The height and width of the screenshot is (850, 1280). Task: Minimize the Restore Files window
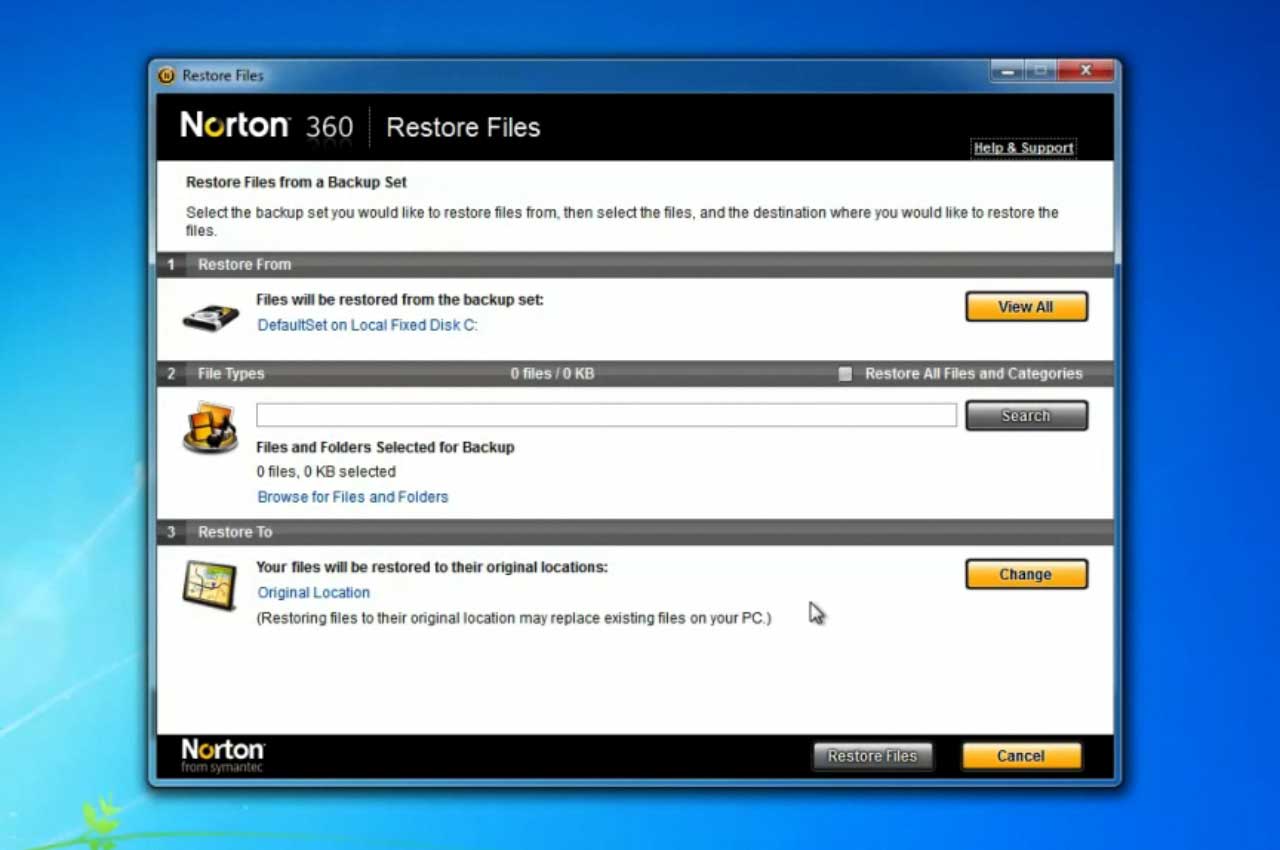point(1007,71)
